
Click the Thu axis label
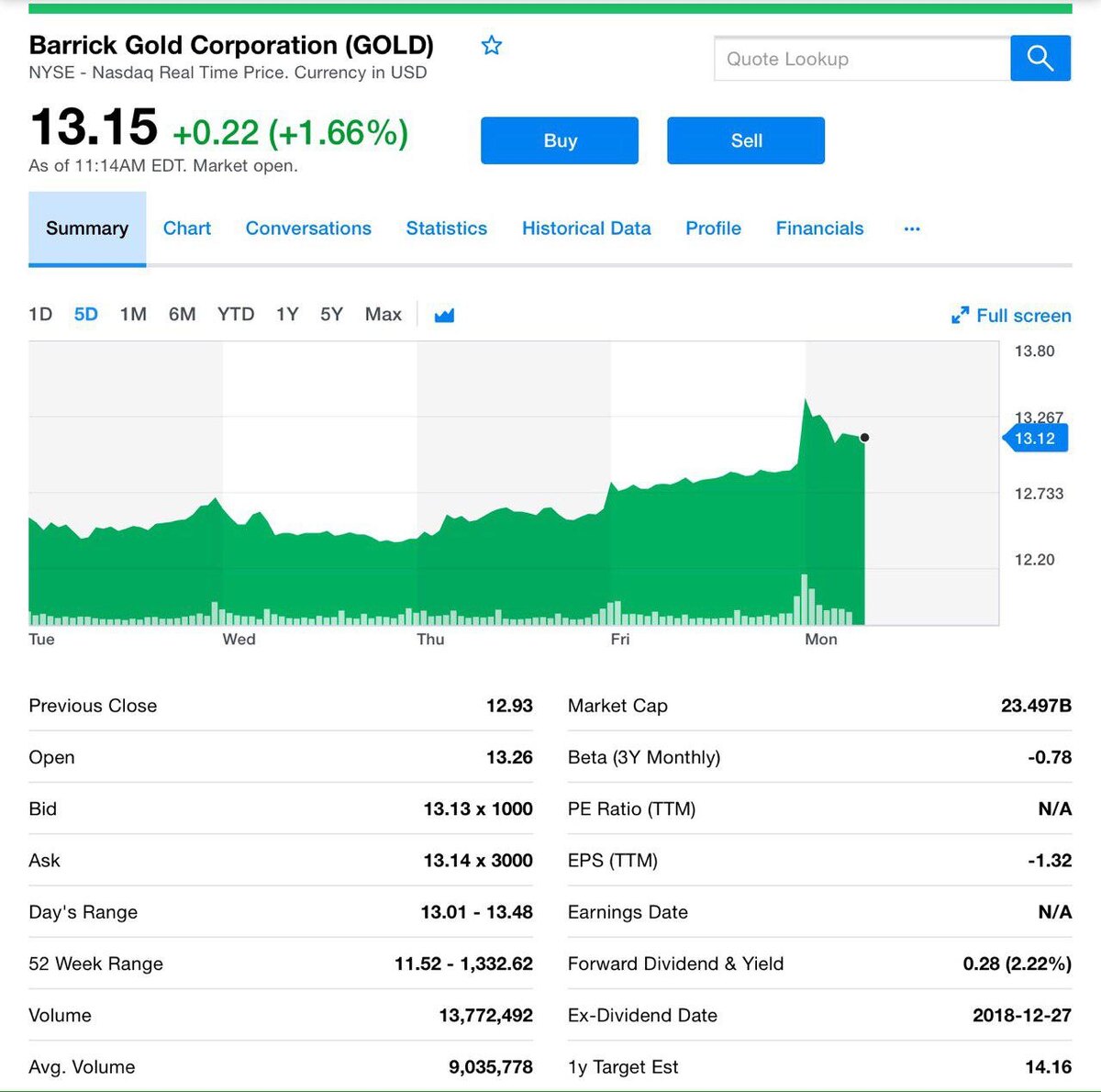pos(430,639)
